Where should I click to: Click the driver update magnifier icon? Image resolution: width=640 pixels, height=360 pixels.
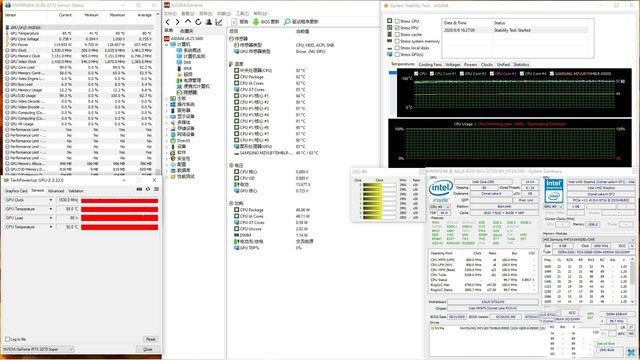tap(287, 22)
